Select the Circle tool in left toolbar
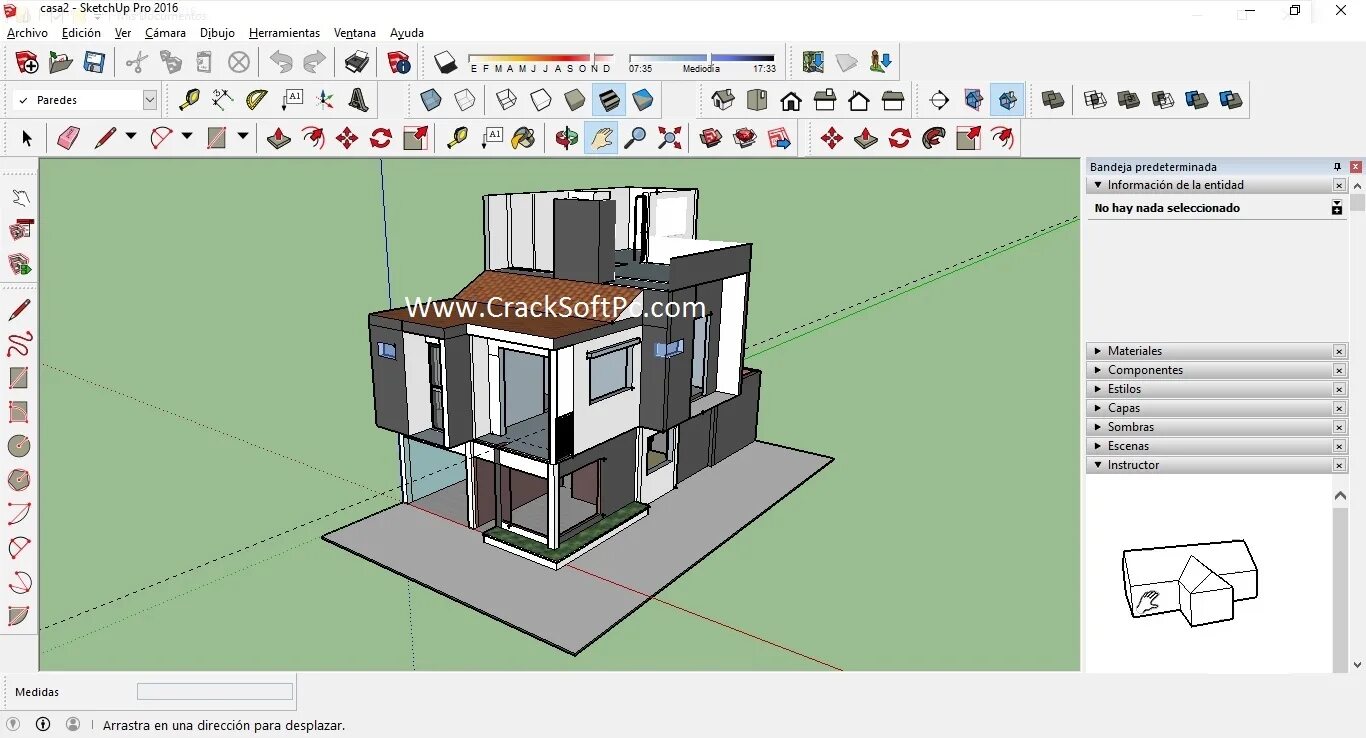The width and height of the screenshot is (1366, 738). (x=19, y=446)
